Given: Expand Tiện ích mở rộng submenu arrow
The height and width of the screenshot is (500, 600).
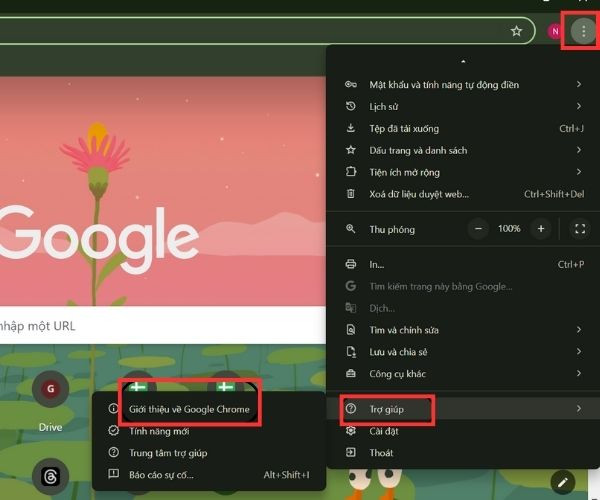Looking at the screenshot, I should coord(579,172).
